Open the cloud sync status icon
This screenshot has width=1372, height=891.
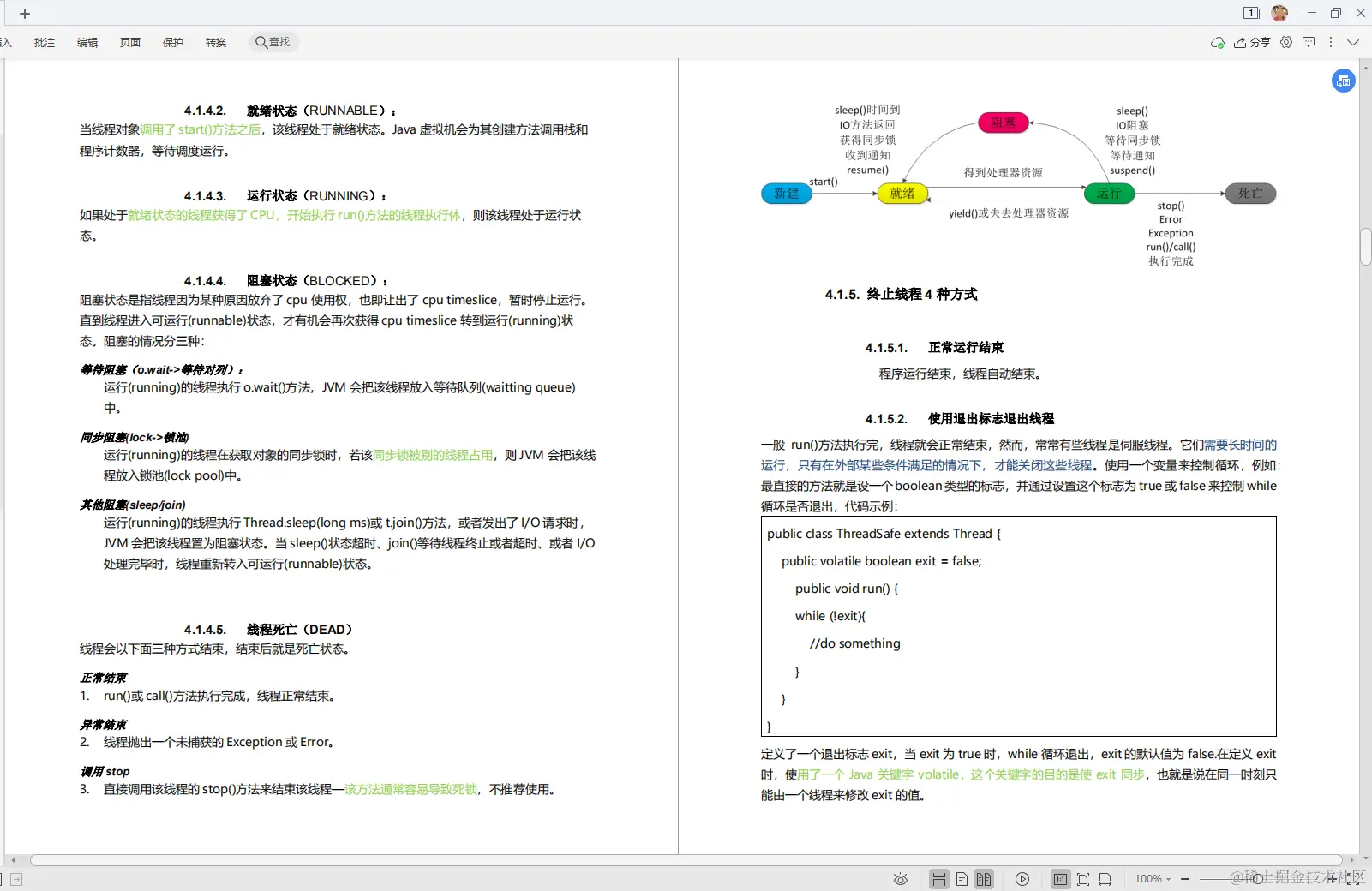click(1218, 42)
